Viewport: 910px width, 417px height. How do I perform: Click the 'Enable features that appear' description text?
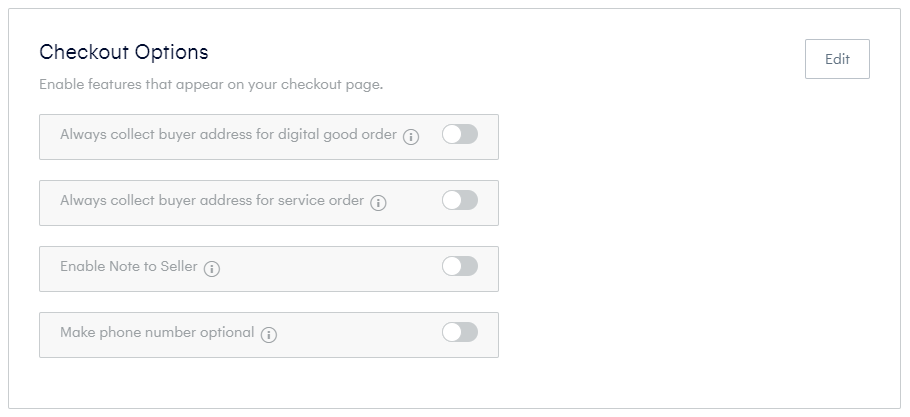(x=211, y=85)
